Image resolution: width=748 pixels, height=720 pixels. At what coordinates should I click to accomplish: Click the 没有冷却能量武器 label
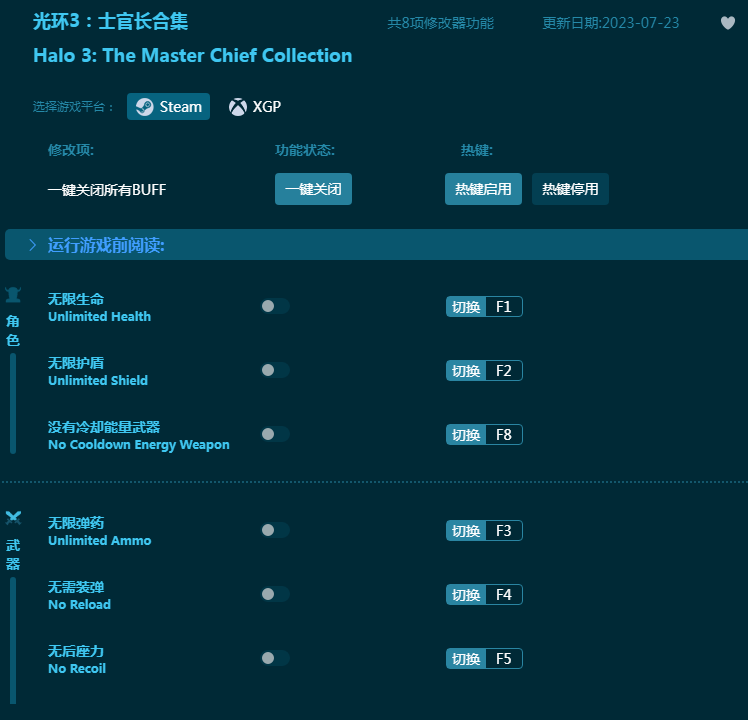tap(104, 427)
